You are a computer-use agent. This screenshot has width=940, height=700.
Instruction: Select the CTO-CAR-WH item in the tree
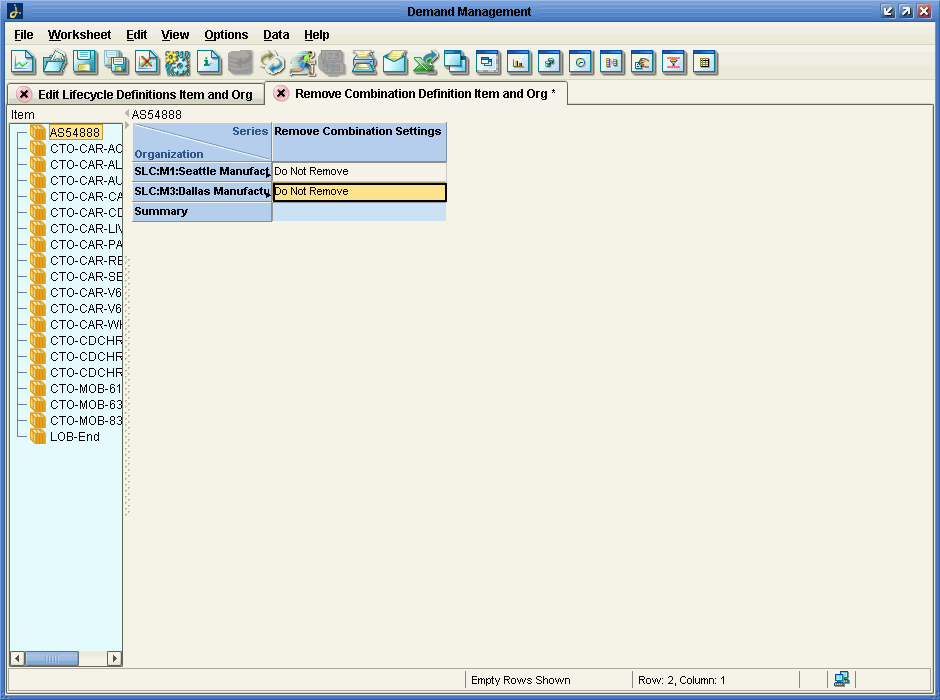tap(86, 324)
